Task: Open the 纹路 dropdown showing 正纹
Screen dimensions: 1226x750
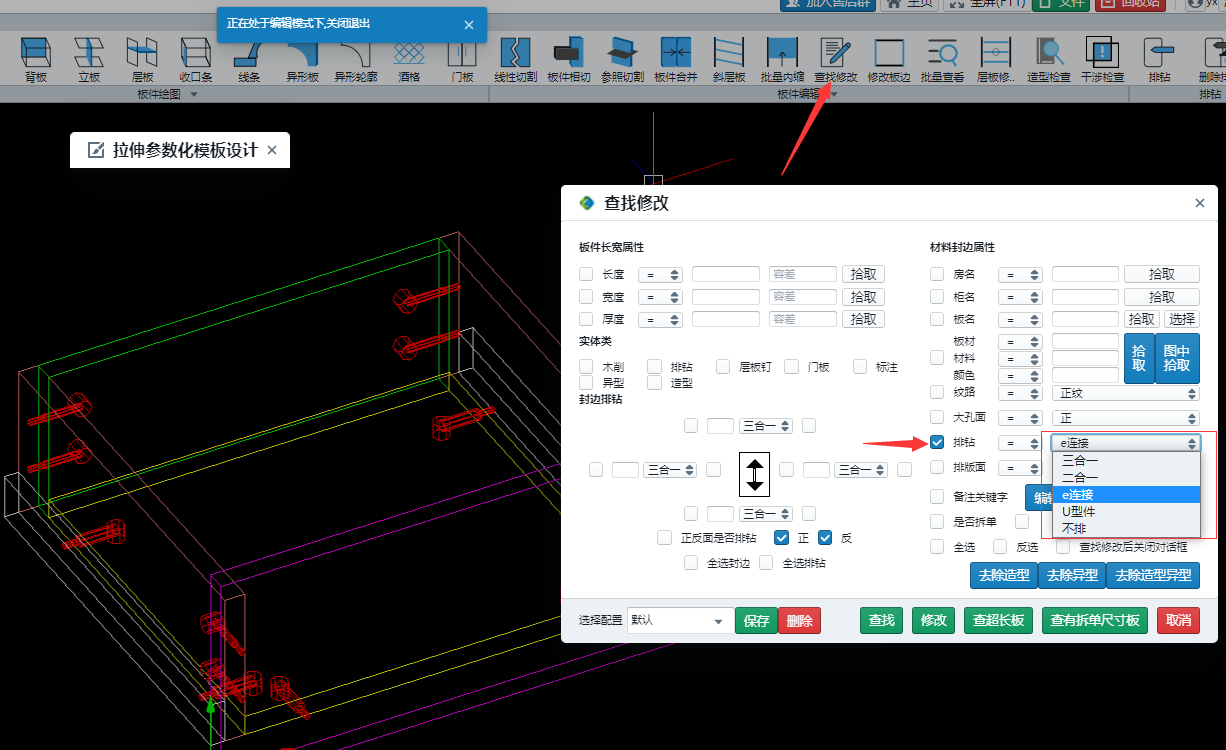Action: coord(1125,393)
